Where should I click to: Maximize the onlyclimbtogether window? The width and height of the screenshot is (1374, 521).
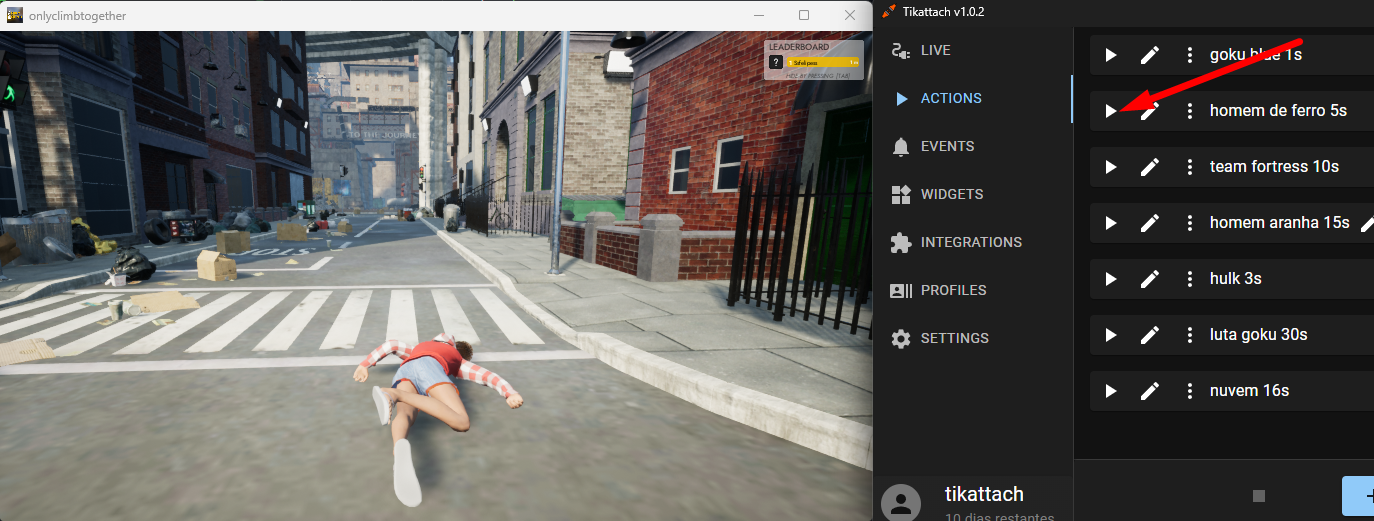[x=804, y=15]
